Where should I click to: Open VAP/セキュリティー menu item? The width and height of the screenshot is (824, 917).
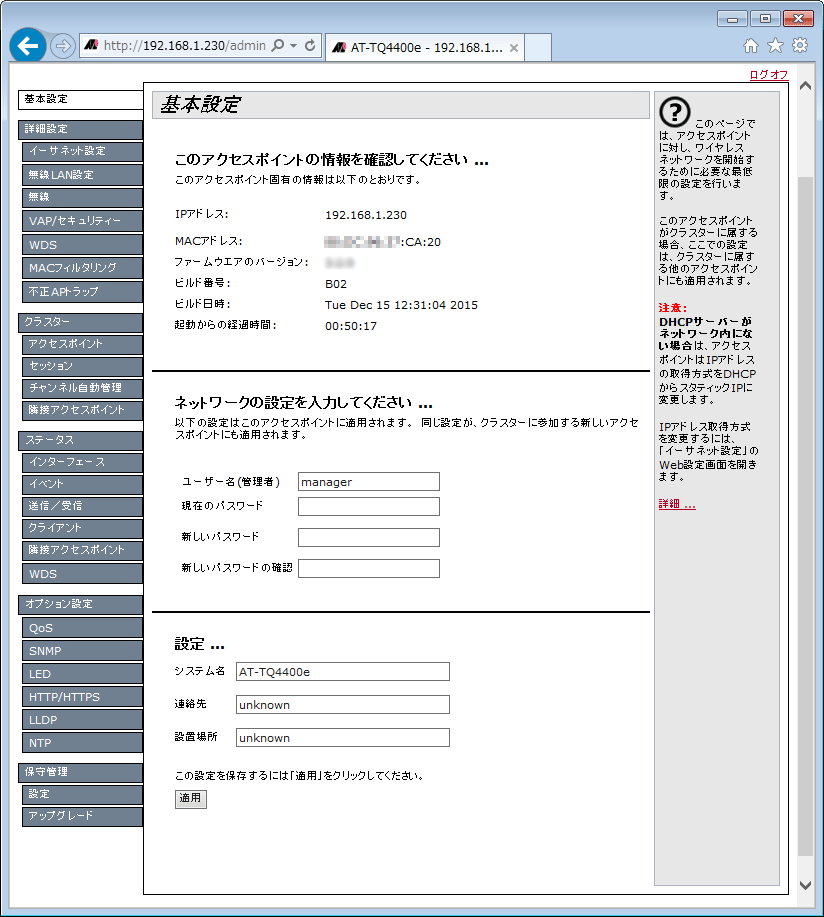coord(82,221)
